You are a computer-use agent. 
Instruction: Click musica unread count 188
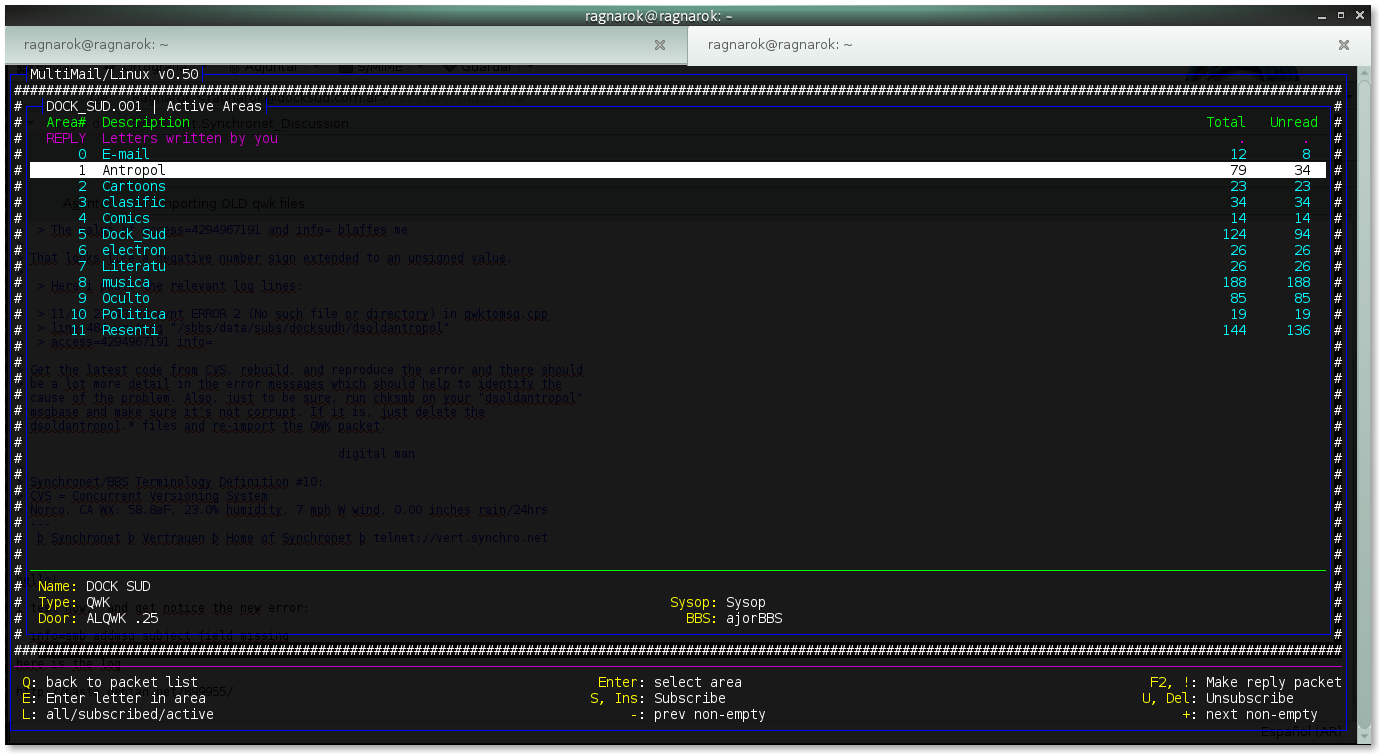(1298, 283)
